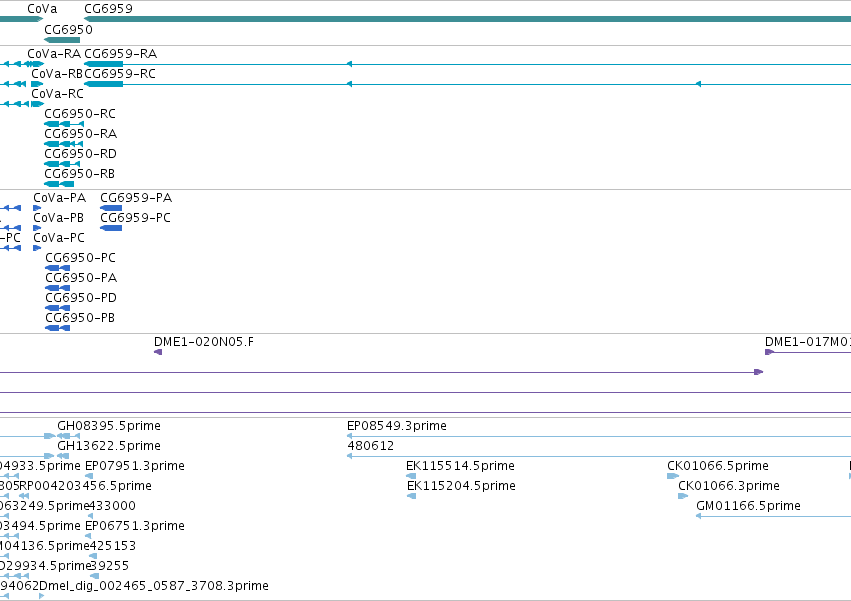Click the CG6950 gene bar
Screen dimensions: 851x601
tap(62, 40)
